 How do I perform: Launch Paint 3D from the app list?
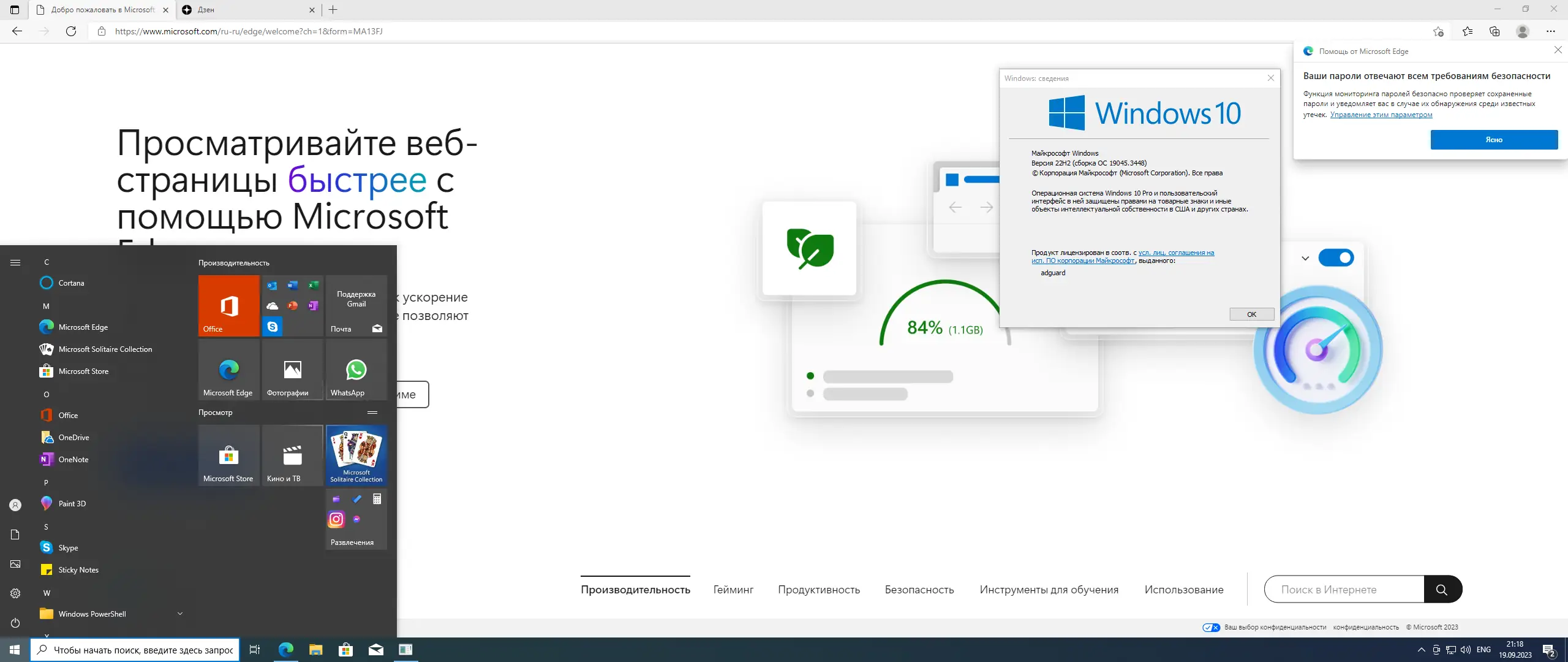[72, 503]
